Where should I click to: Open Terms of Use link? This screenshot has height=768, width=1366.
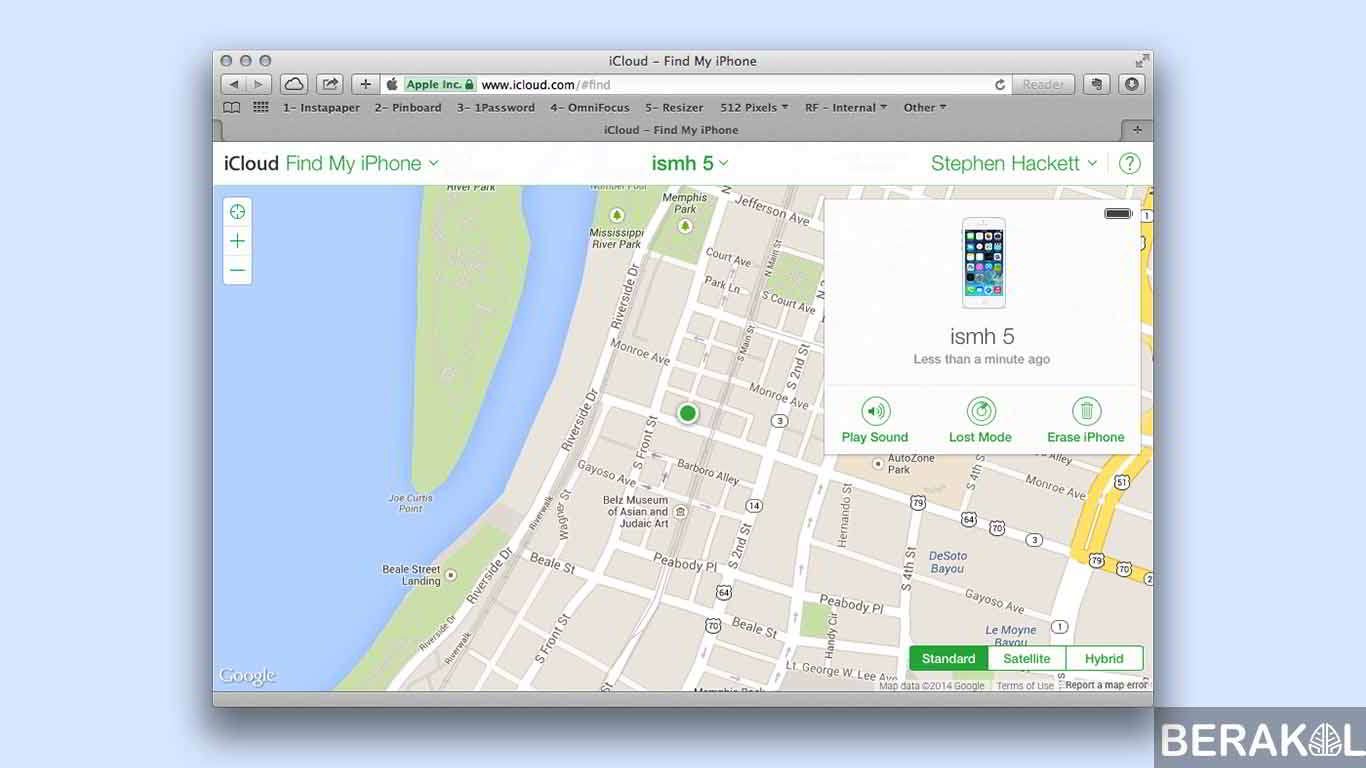pos(1025,686)
